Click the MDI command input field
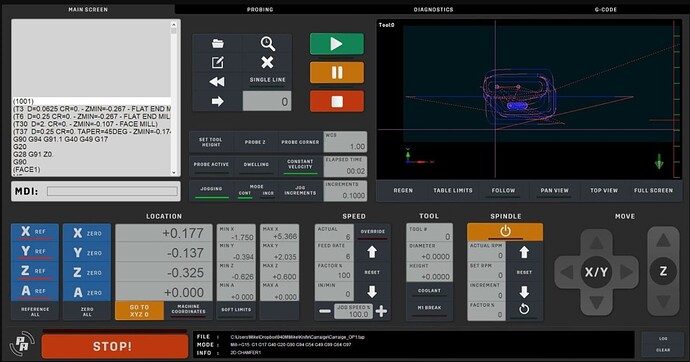 (x=112, y=191)
